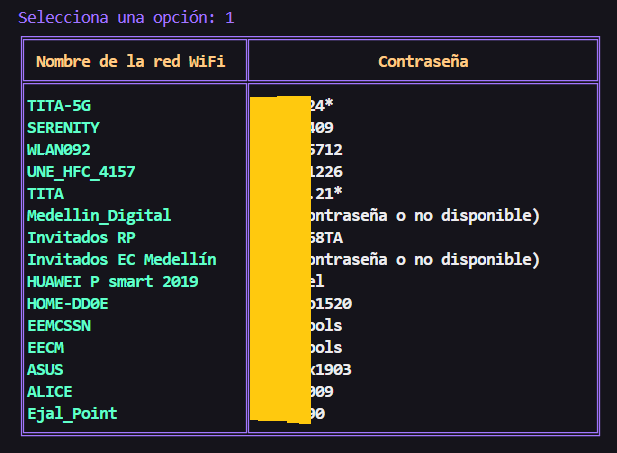
Task: Click the 'Nombre de la red WiFi' header
Action: click(x=131, y=62)
